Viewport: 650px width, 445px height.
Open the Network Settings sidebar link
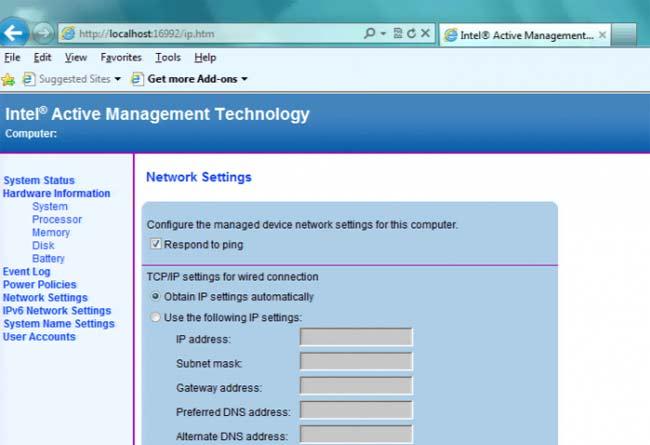(45, 298)
